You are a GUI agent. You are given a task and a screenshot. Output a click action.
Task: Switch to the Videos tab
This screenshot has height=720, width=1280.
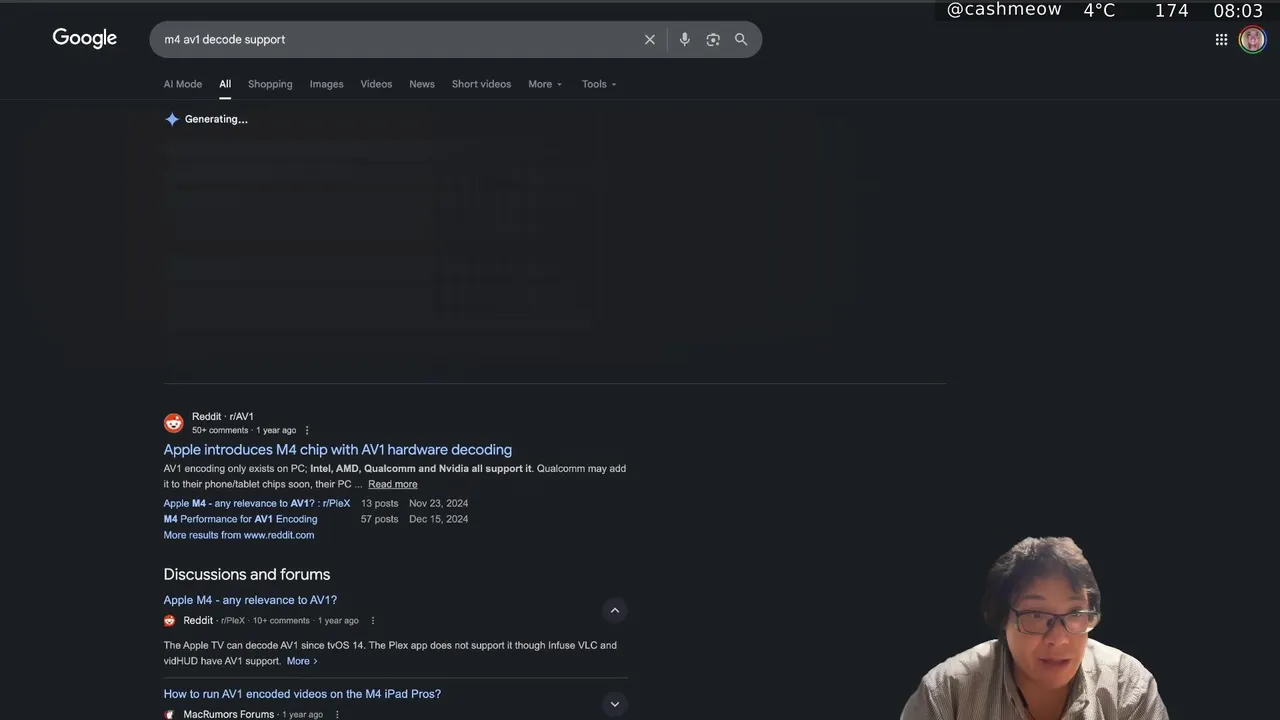pos(376,84)
